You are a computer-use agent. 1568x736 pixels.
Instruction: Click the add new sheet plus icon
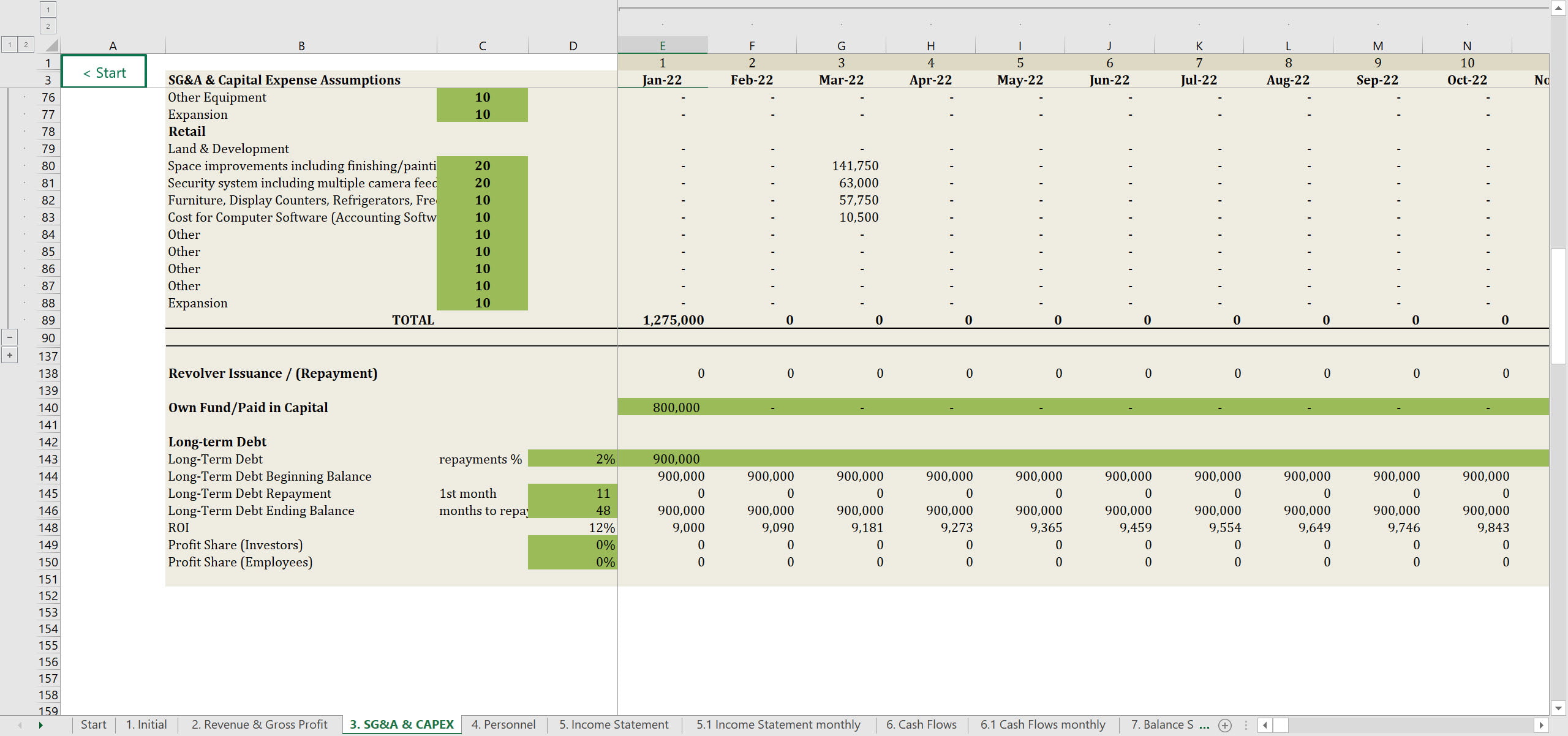click(1224, 725)
